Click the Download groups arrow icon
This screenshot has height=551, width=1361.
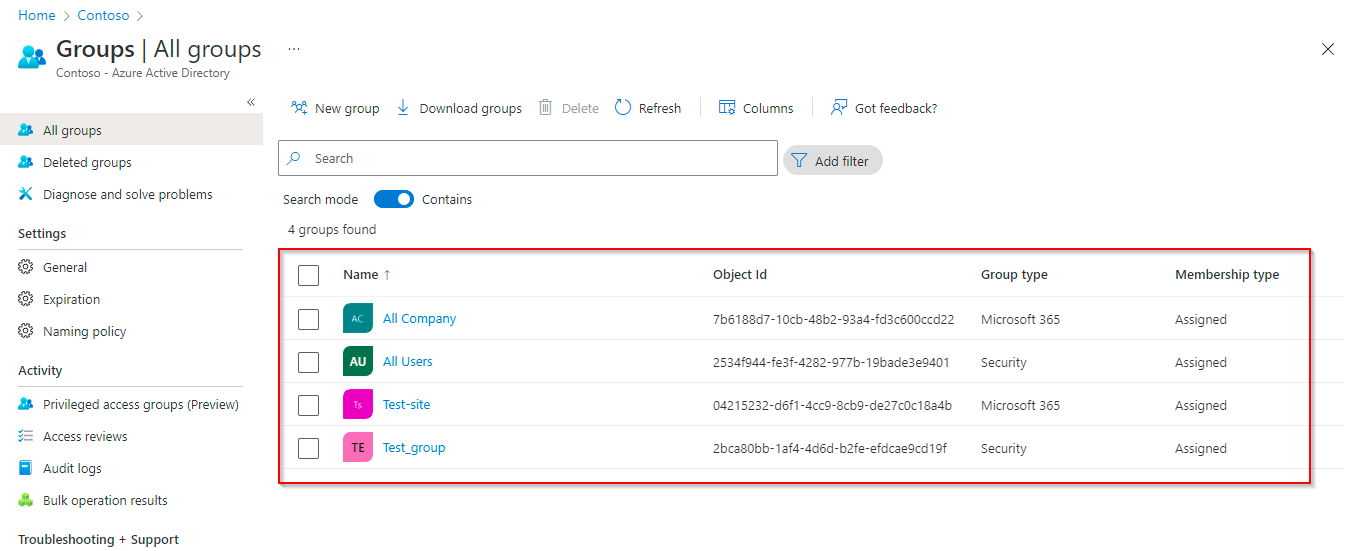click(403, 107)
